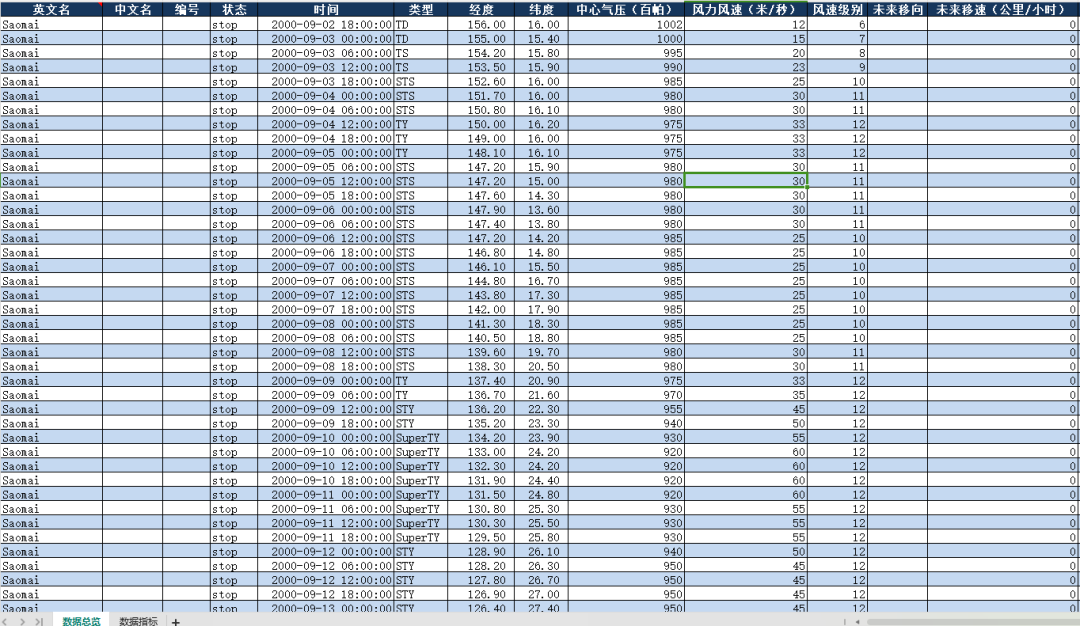This screenshot has height=626, width=1080.
Task: Select the 风力风速（米/秒） header cell
Action: [x=746, y=10]
